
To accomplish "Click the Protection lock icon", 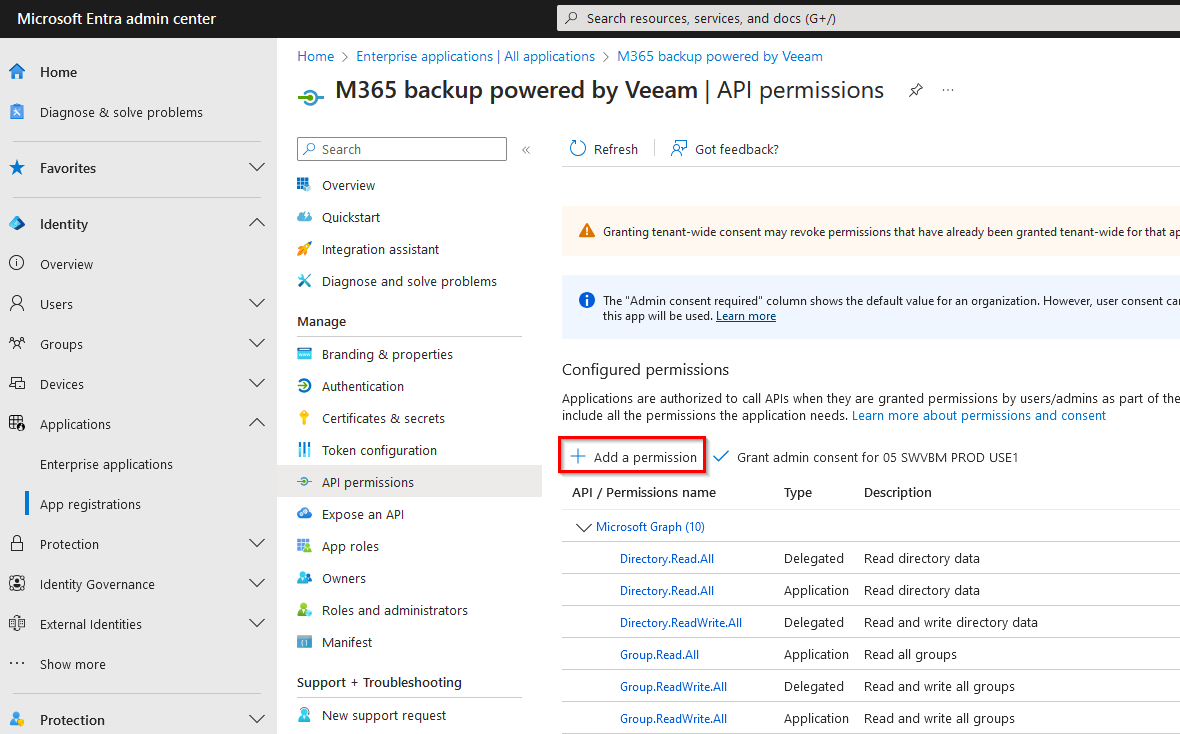I will click(17, 544).
